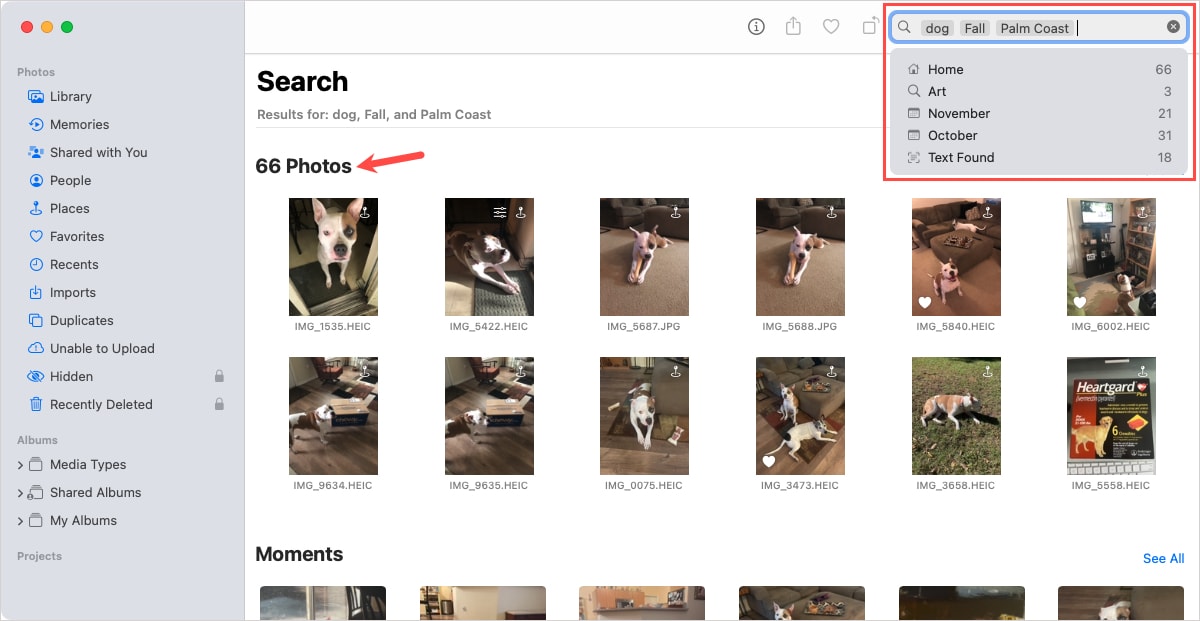
Task: Open the Share menu in toolbar
Action: (x=793, y=27)
